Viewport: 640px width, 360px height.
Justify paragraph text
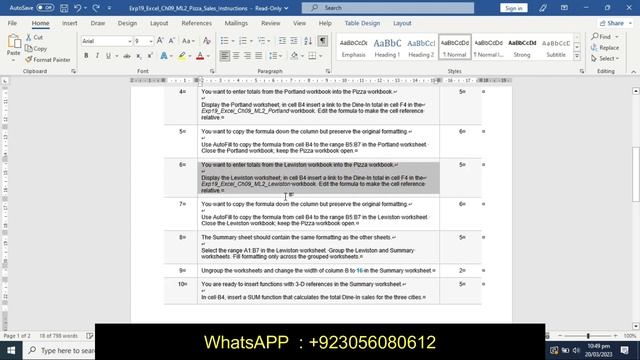[259, 56]
